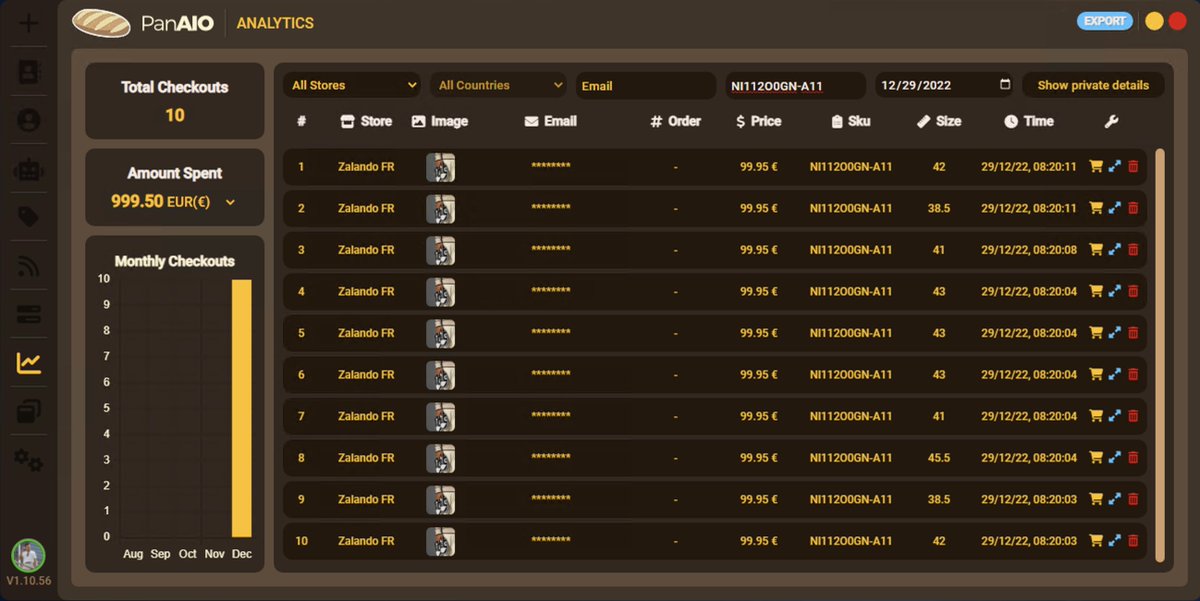Click the Store column header
This screenshot has width=1200, height=601.
[x=366, y=121]
